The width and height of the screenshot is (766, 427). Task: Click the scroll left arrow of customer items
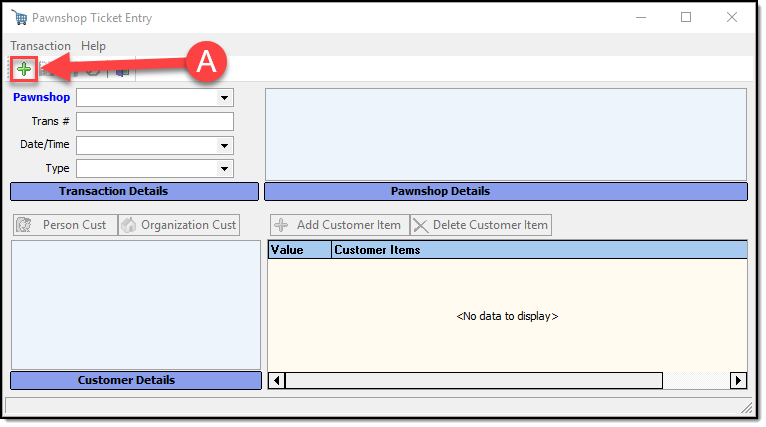[x=277, y=380]
